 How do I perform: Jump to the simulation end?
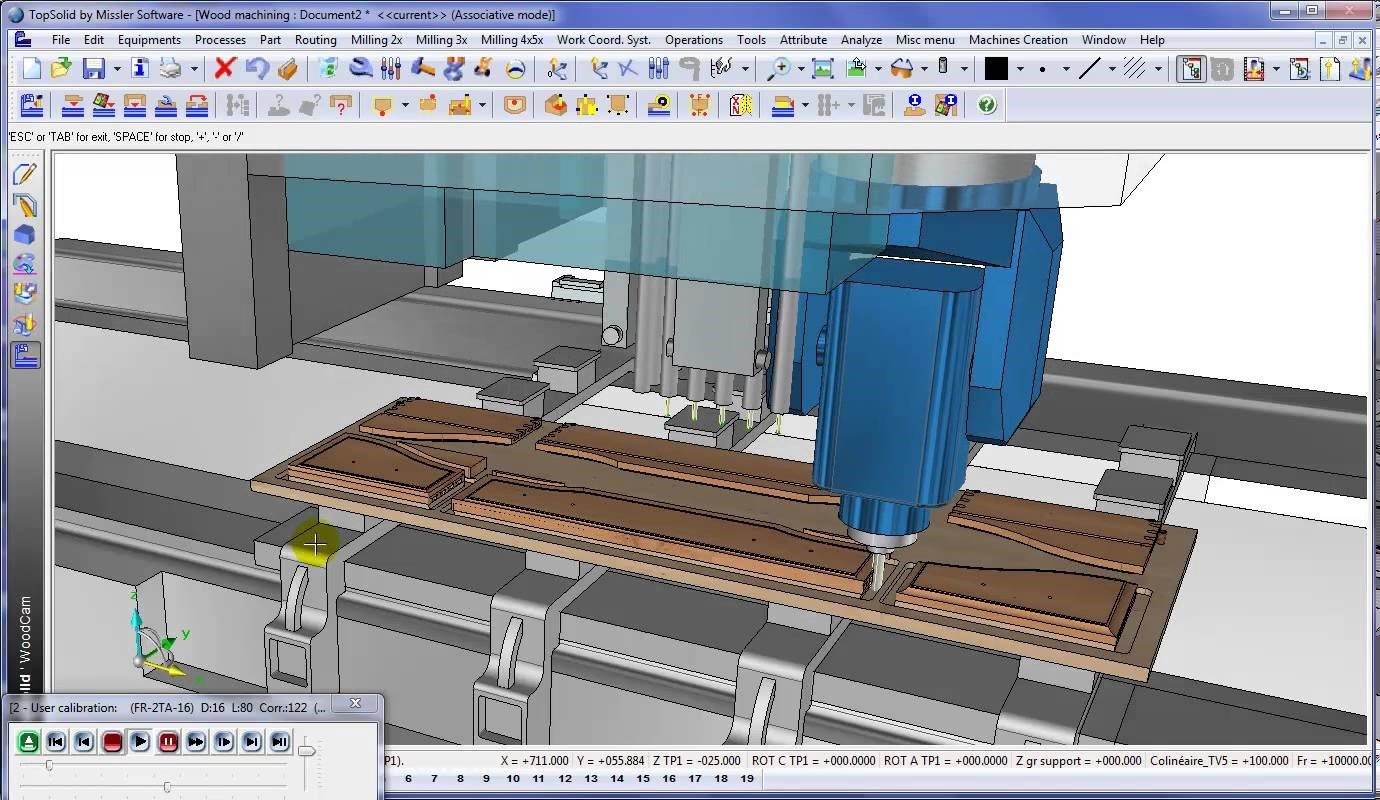tap(280, 742)
